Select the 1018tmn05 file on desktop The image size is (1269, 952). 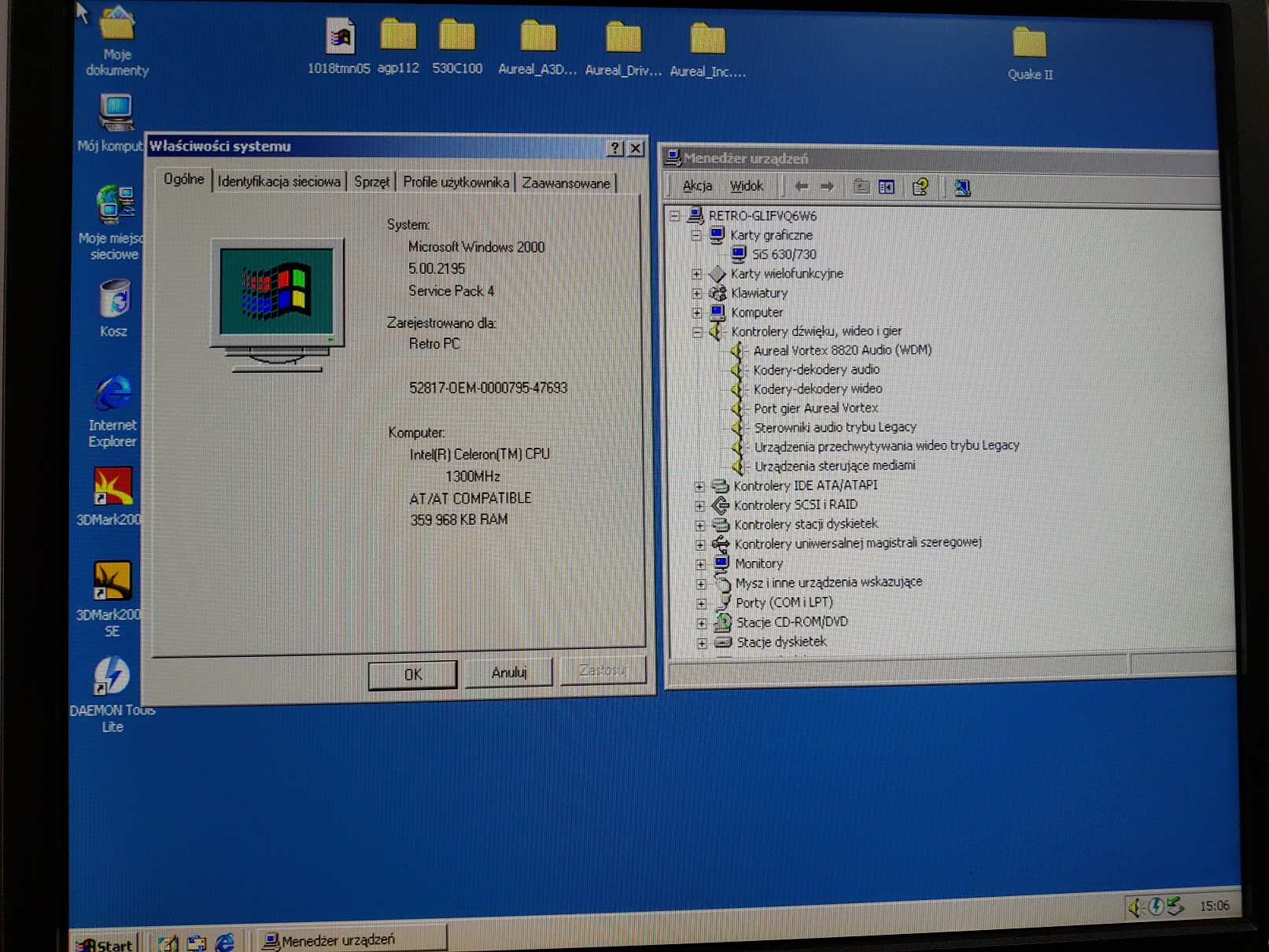click(339, 46)
